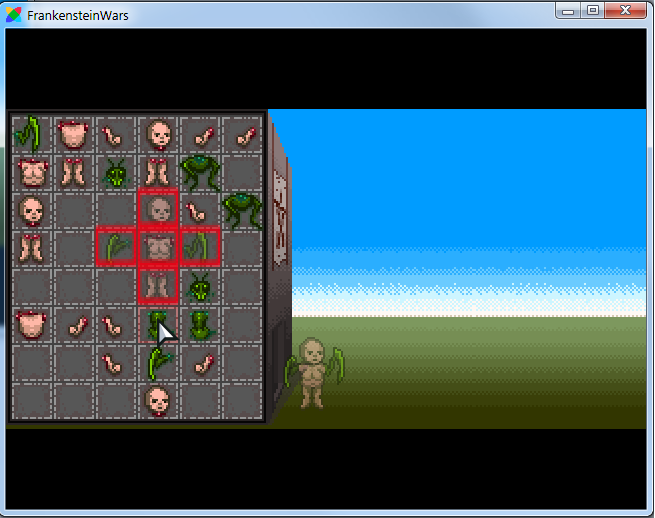This screenshot has height=518, width=655.
Task: Select the highlighted green wing right of the torso
Action: click(x=200, y=247)
